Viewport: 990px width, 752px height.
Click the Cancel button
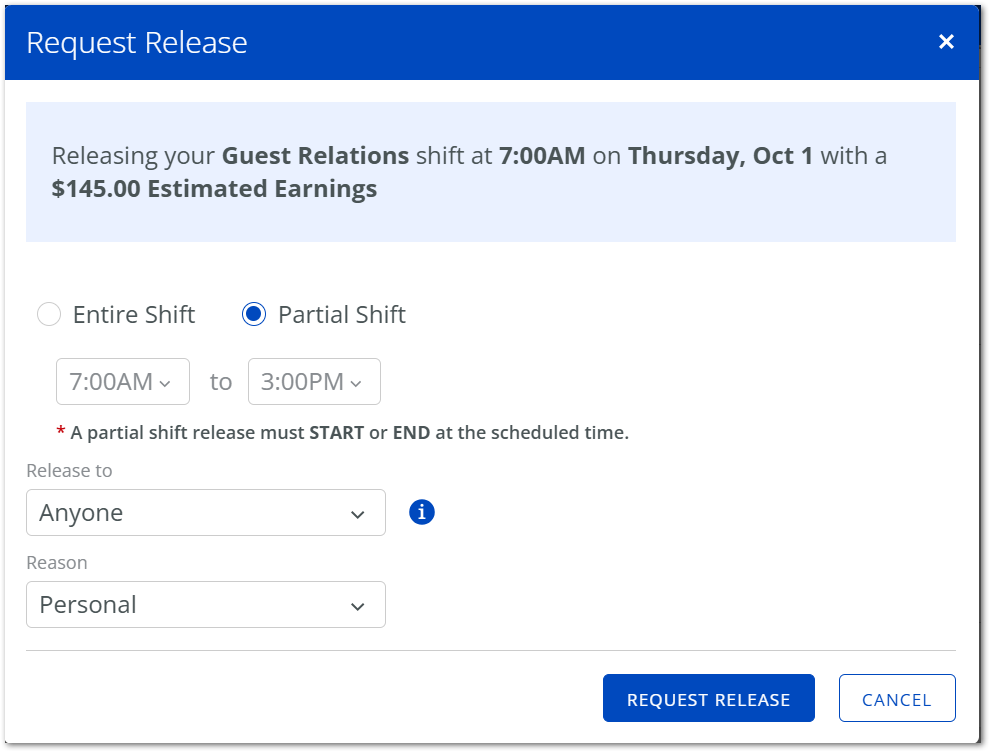pos(897,698)
